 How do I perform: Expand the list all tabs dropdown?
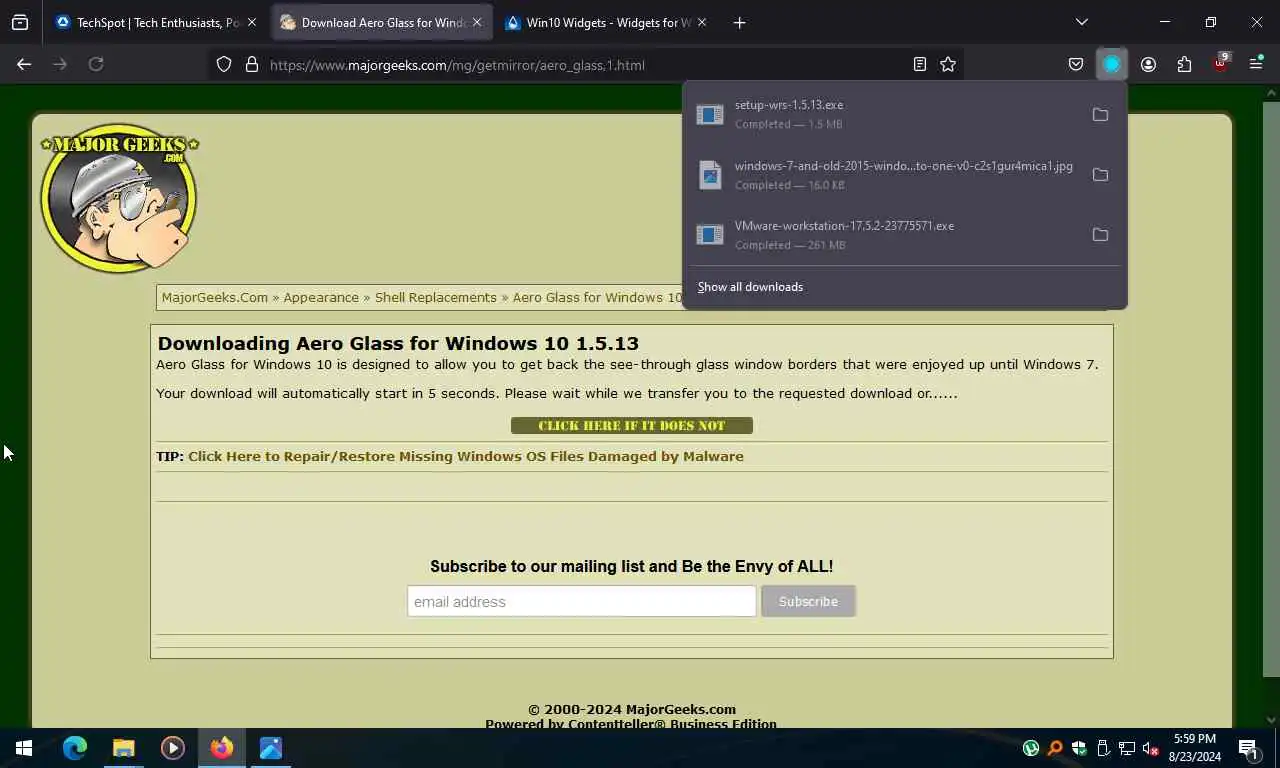1081,22
